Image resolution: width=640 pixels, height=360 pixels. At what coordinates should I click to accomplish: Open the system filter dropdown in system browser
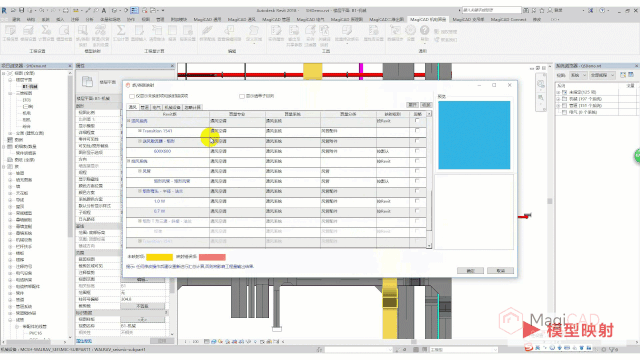coord(578,75)
